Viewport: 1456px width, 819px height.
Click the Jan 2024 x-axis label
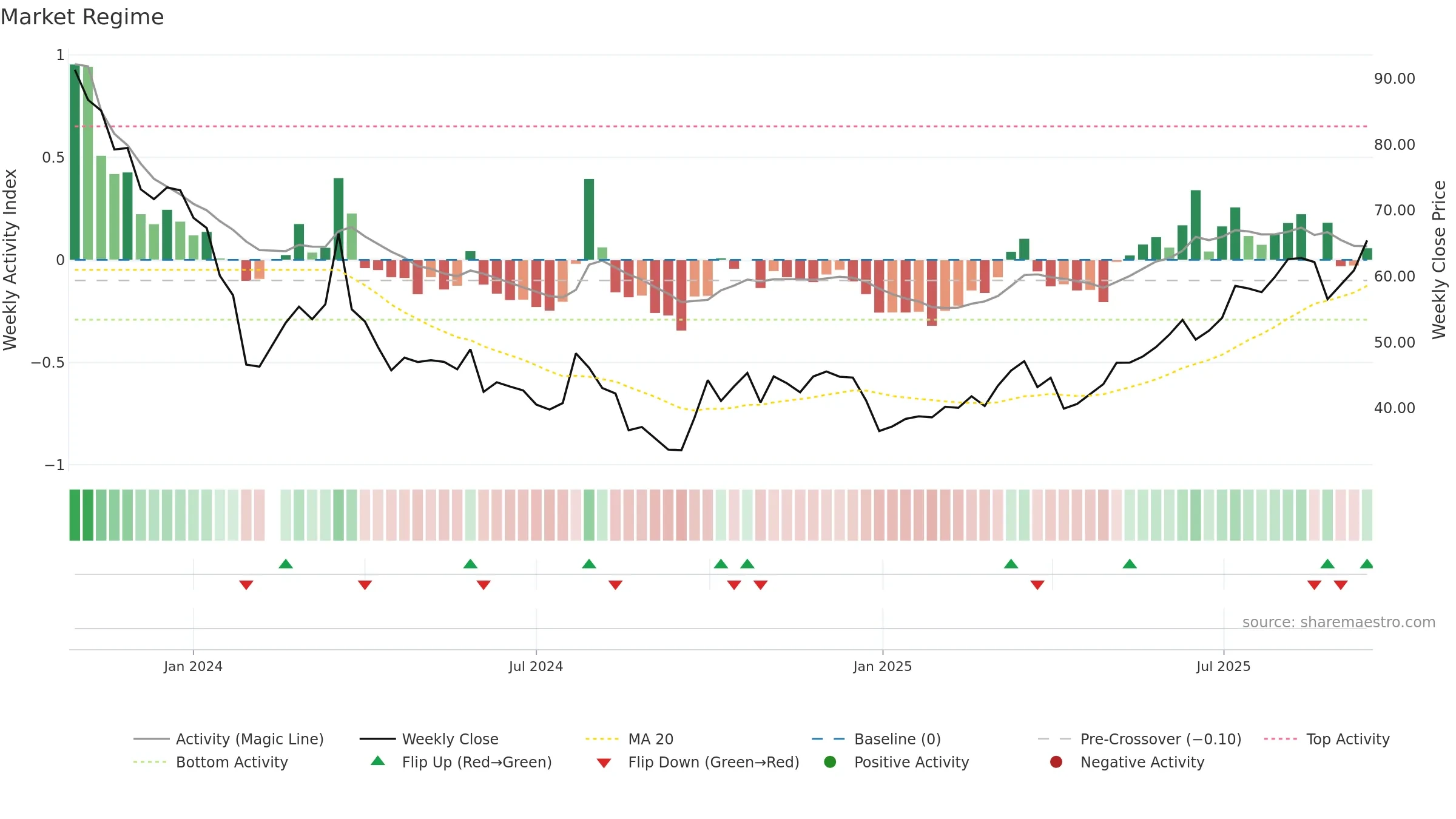(x=193, y=666)
